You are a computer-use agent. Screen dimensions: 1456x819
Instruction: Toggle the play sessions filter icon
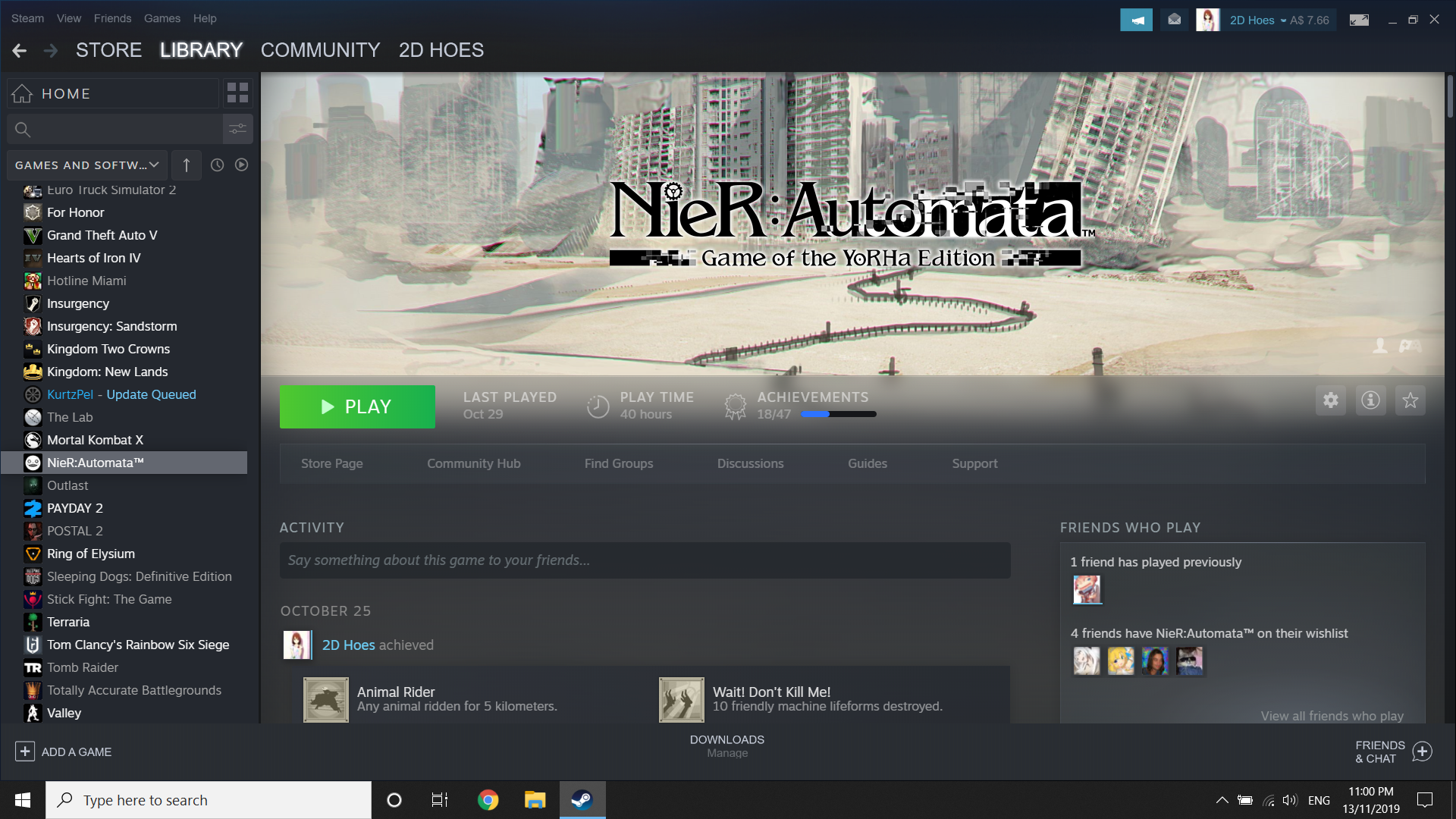point(241,165)
